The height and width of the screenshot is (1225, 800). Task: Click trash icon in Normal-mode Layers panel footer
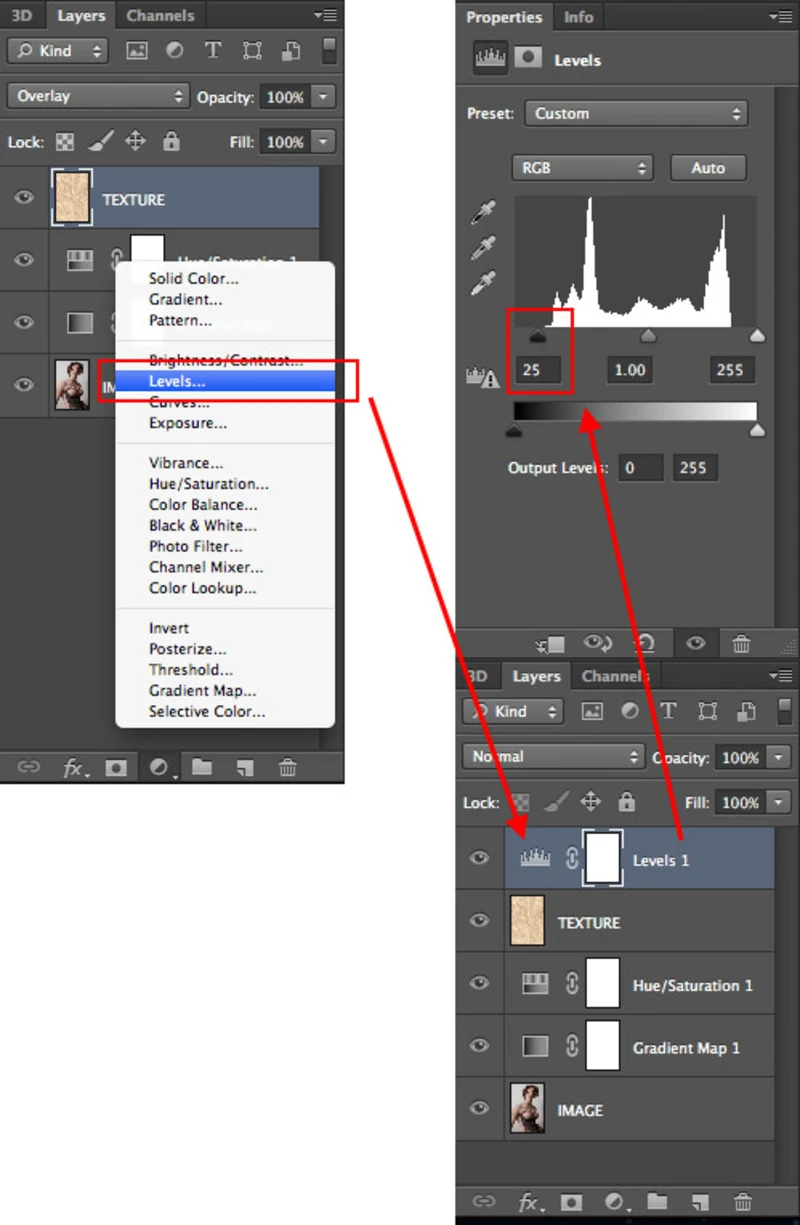click(x=742, y=1201)
